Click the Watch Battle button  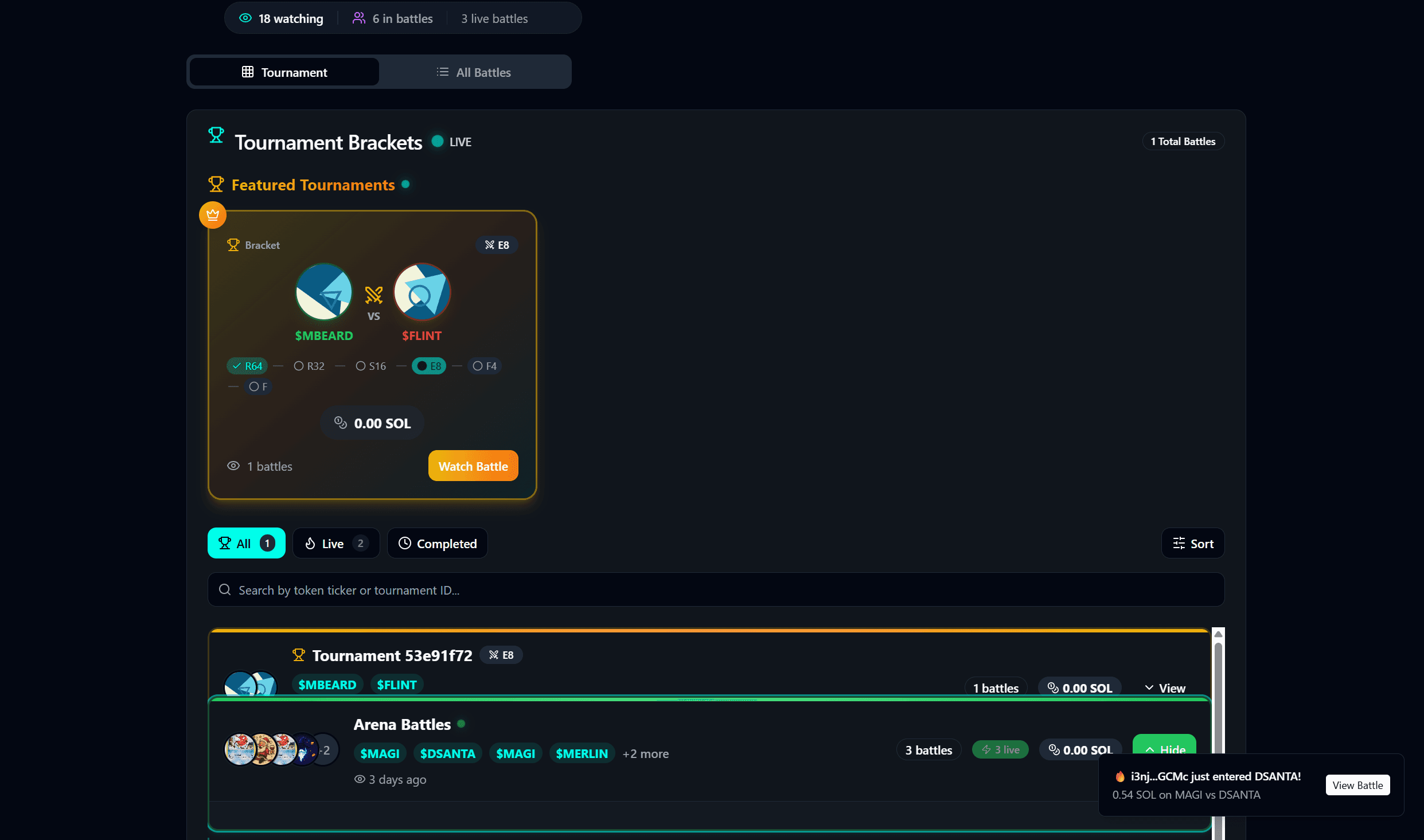(x=473, y=466)
